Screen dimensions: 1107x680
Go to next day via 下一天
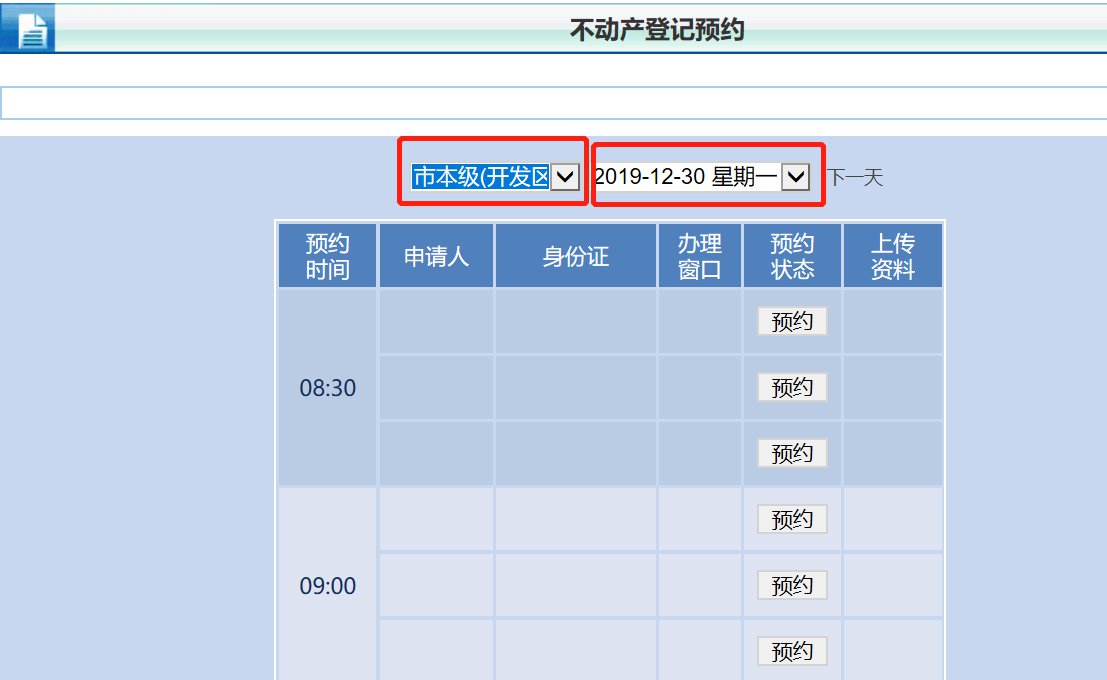[x=854, y=179]
